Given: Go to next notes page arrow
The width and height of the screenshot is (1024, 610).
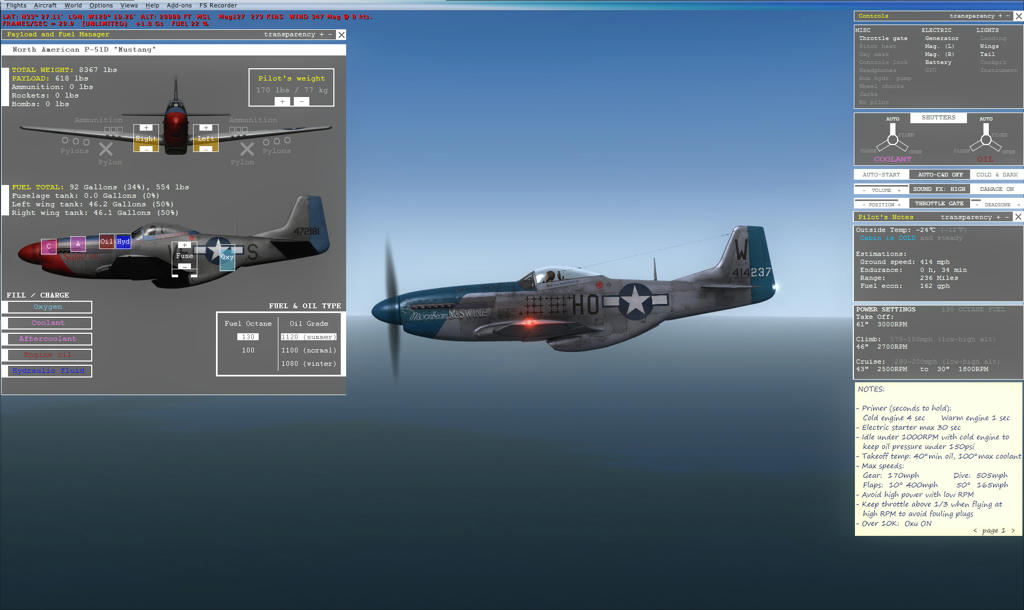Looking at the screenshot, I should pos(1013,530).
